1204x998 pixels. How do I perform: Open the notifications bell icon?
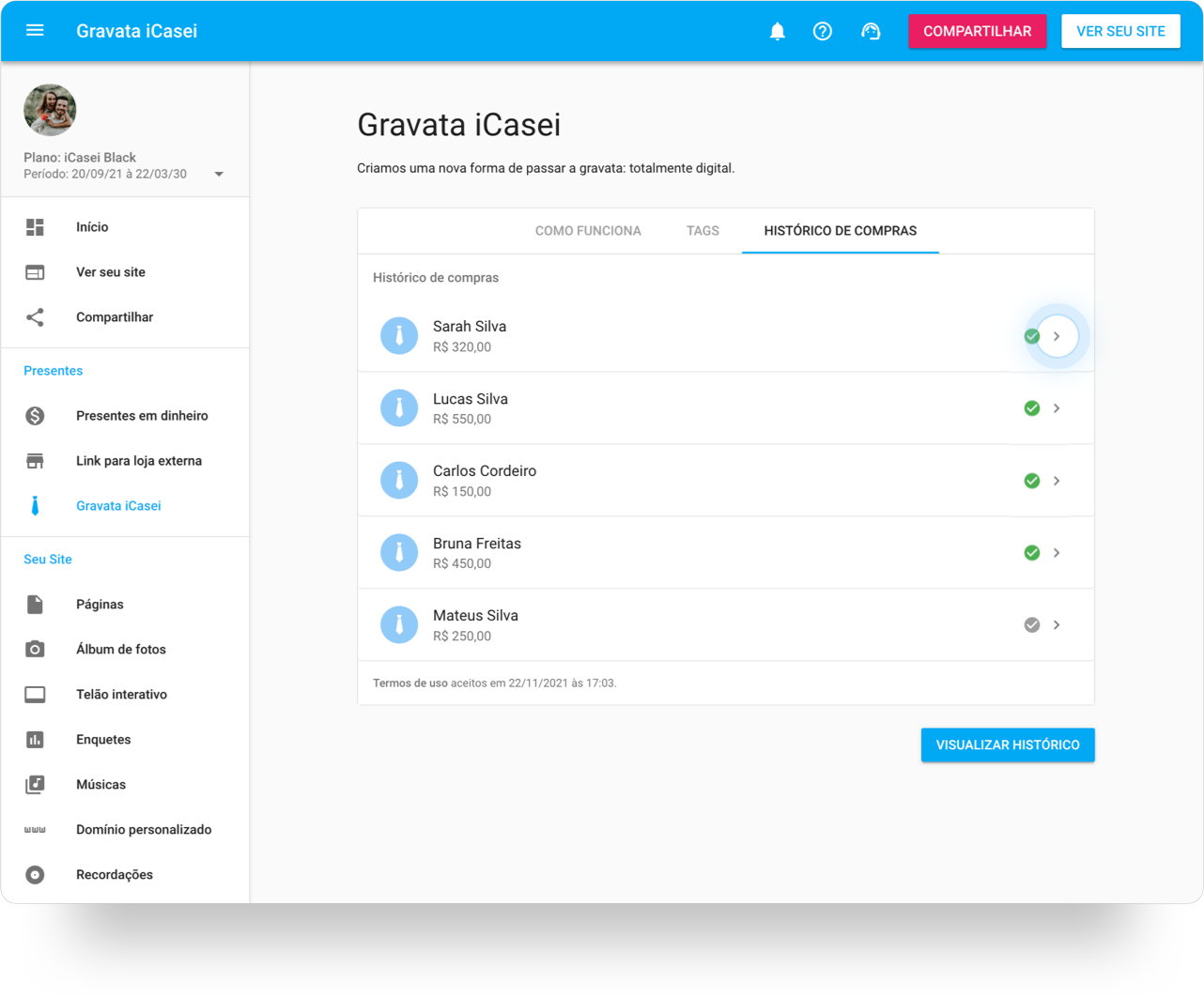click(778, 31)
